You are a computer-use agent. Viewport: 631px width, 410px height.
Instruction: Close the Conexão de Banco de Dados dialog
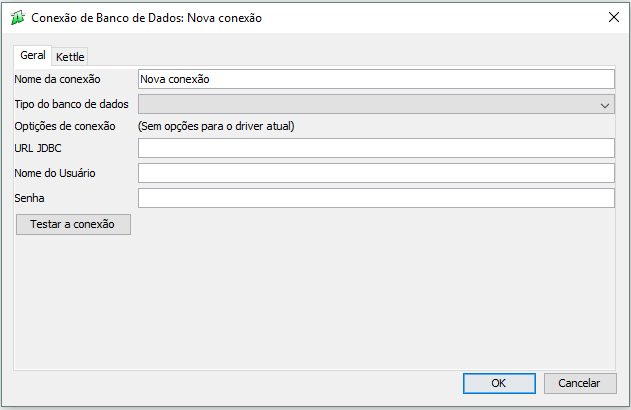click(x=614, y=17)
